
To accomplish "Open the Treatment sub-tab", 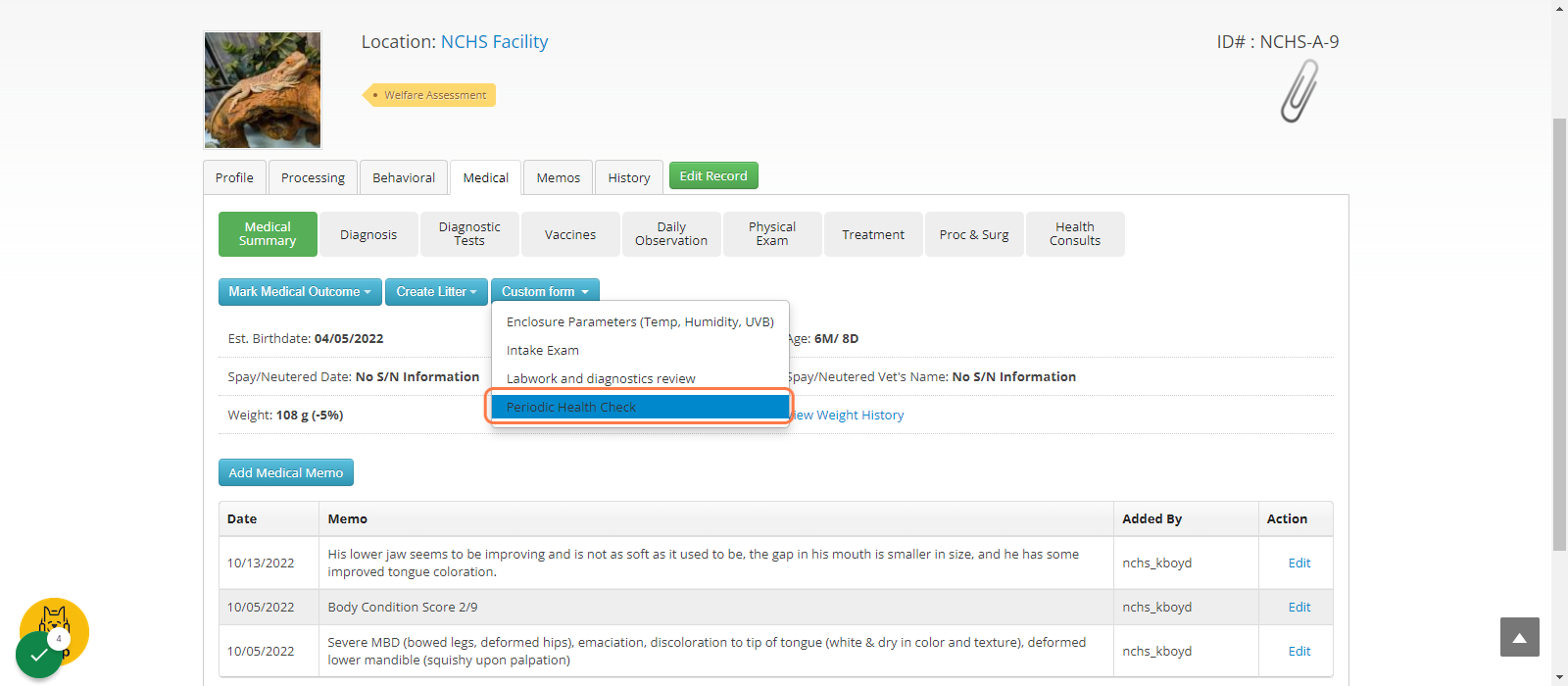I will (x=873, y=234).
